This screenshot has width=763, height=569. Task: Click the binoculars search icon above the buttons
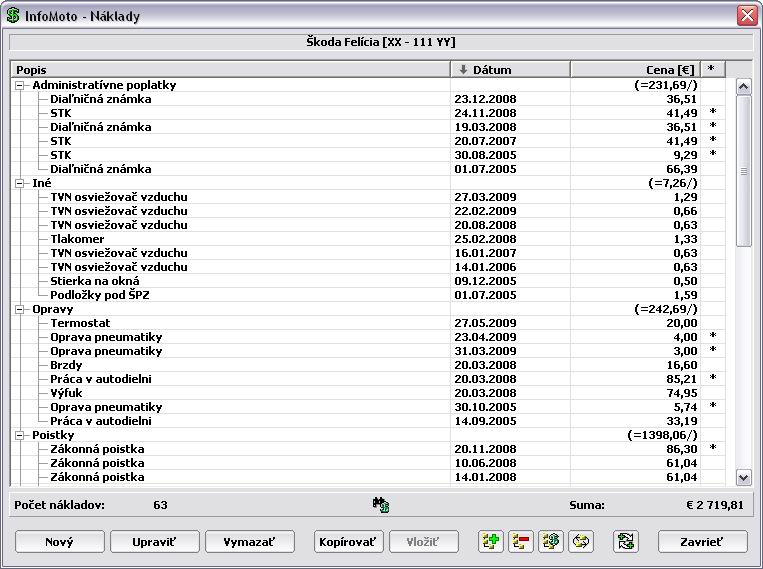tap(381, 505)
